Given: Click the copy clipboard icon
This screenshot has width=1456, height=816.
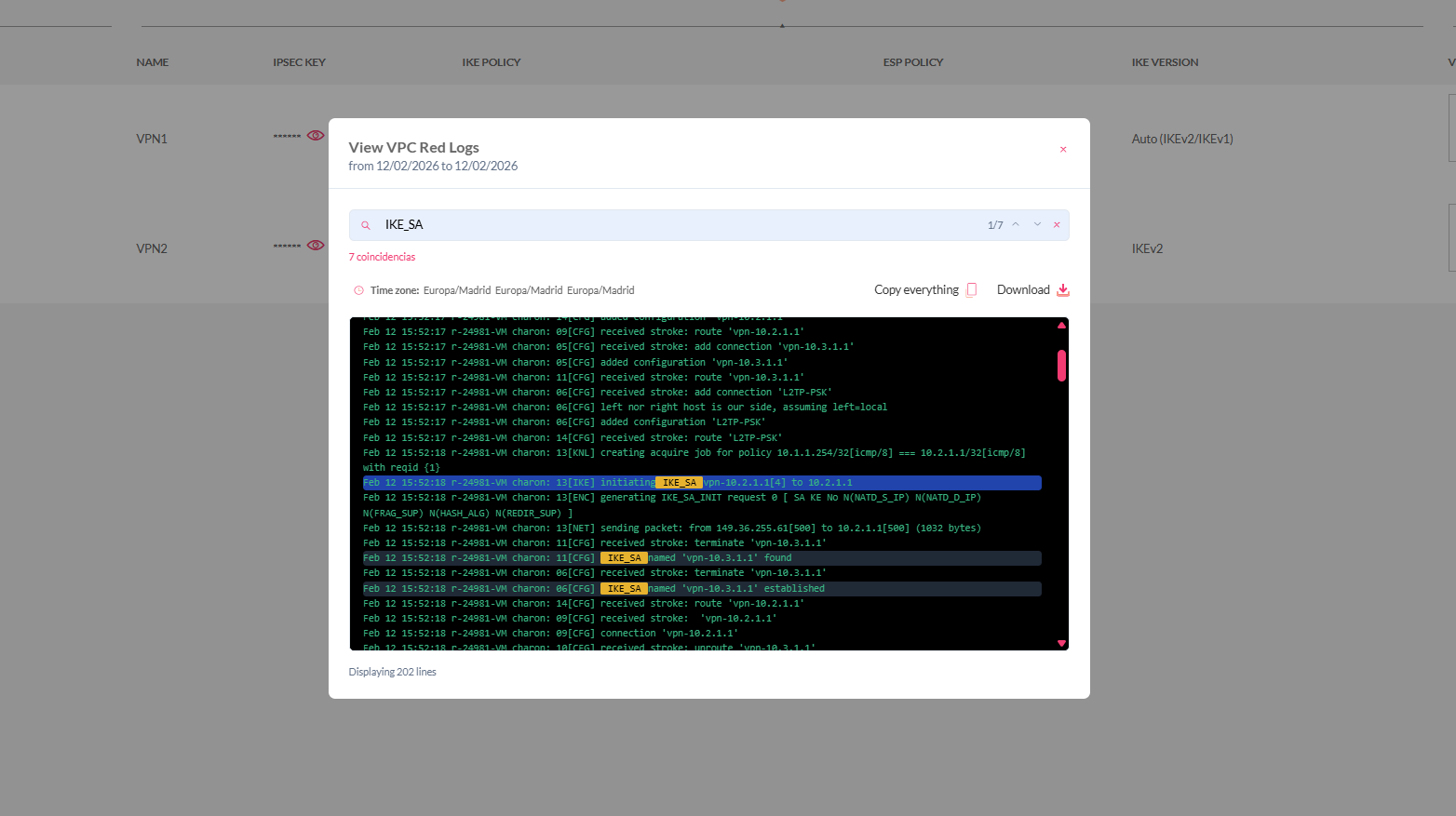Looking at the screenshot, I should (x=972, y=289).
